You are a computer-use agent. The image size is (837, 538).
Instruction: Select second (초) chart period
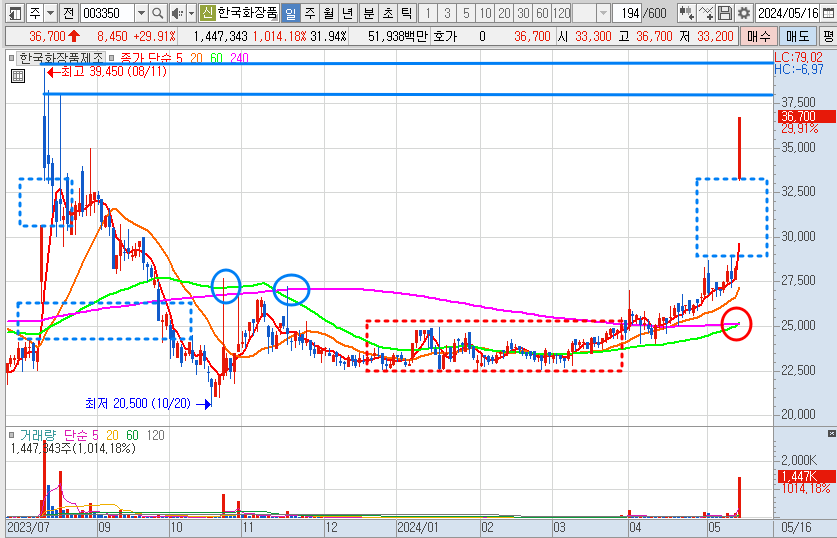(x=388, y=13)
